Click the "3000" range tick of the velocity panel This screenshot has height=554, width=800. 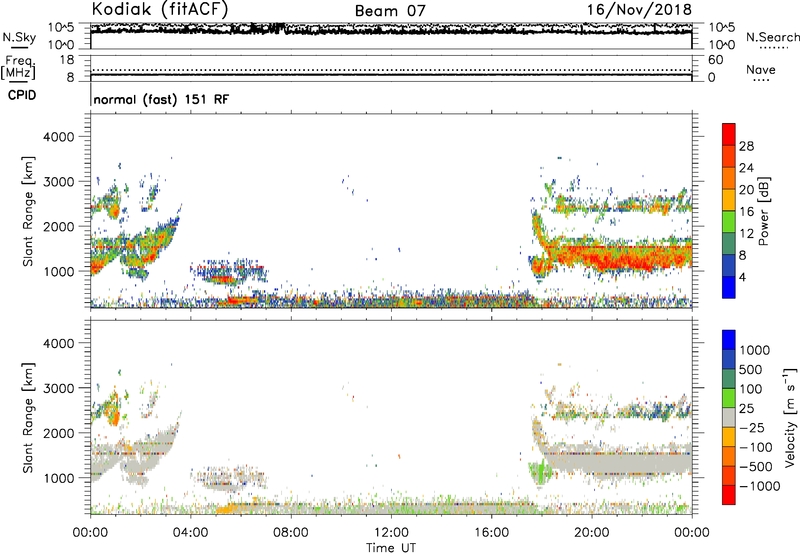pos(59,388)
